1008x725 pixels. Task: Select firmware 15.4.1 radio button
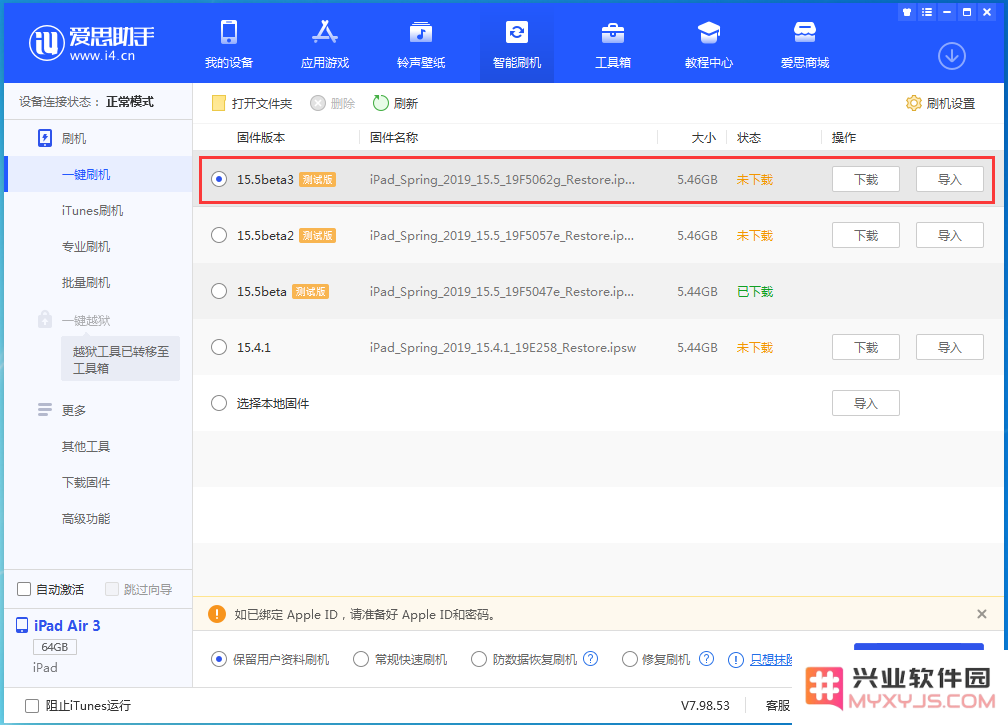point(219,347)
